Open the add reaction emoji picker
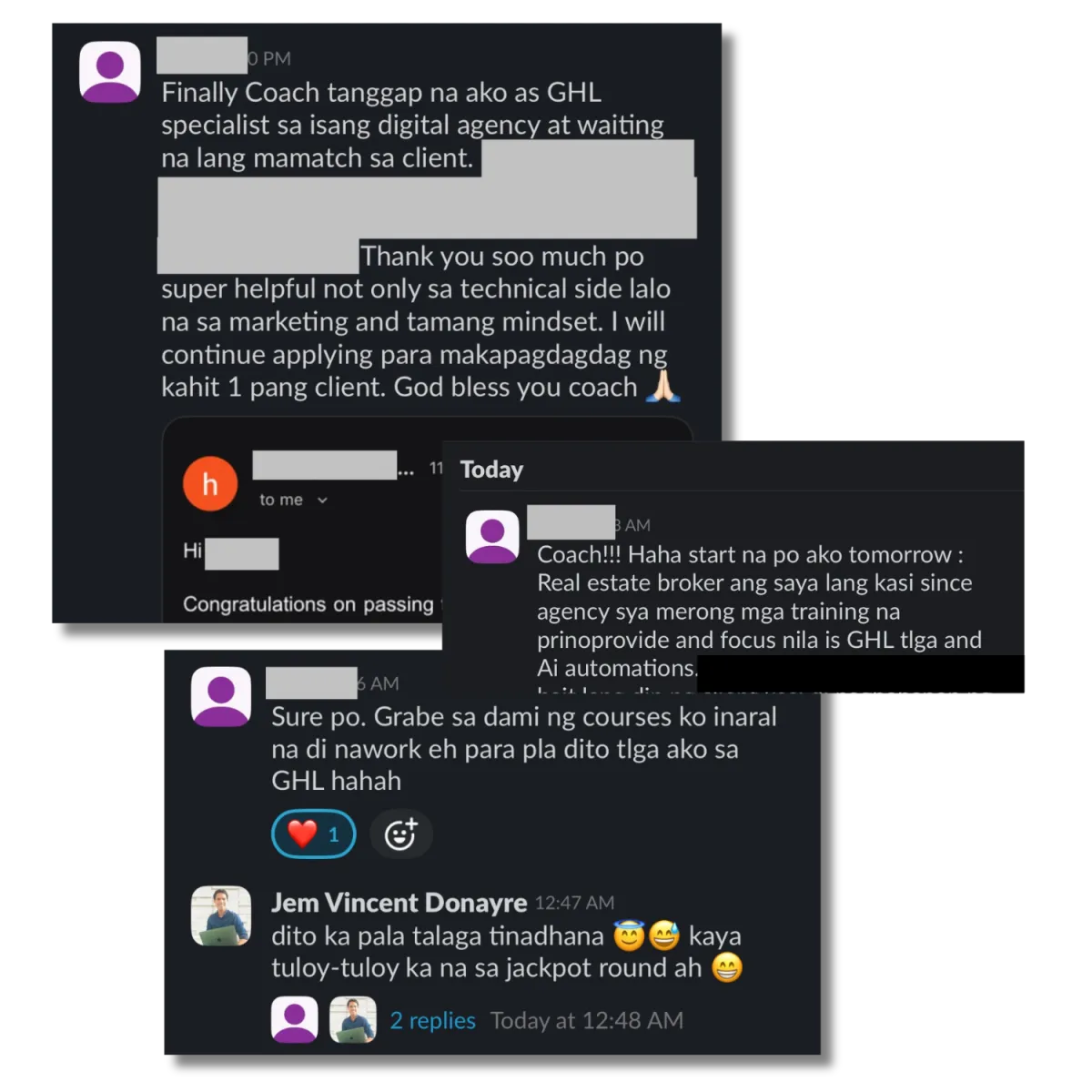The image size is (1092, 1092). pyautogui.click(x=400, y=834)
